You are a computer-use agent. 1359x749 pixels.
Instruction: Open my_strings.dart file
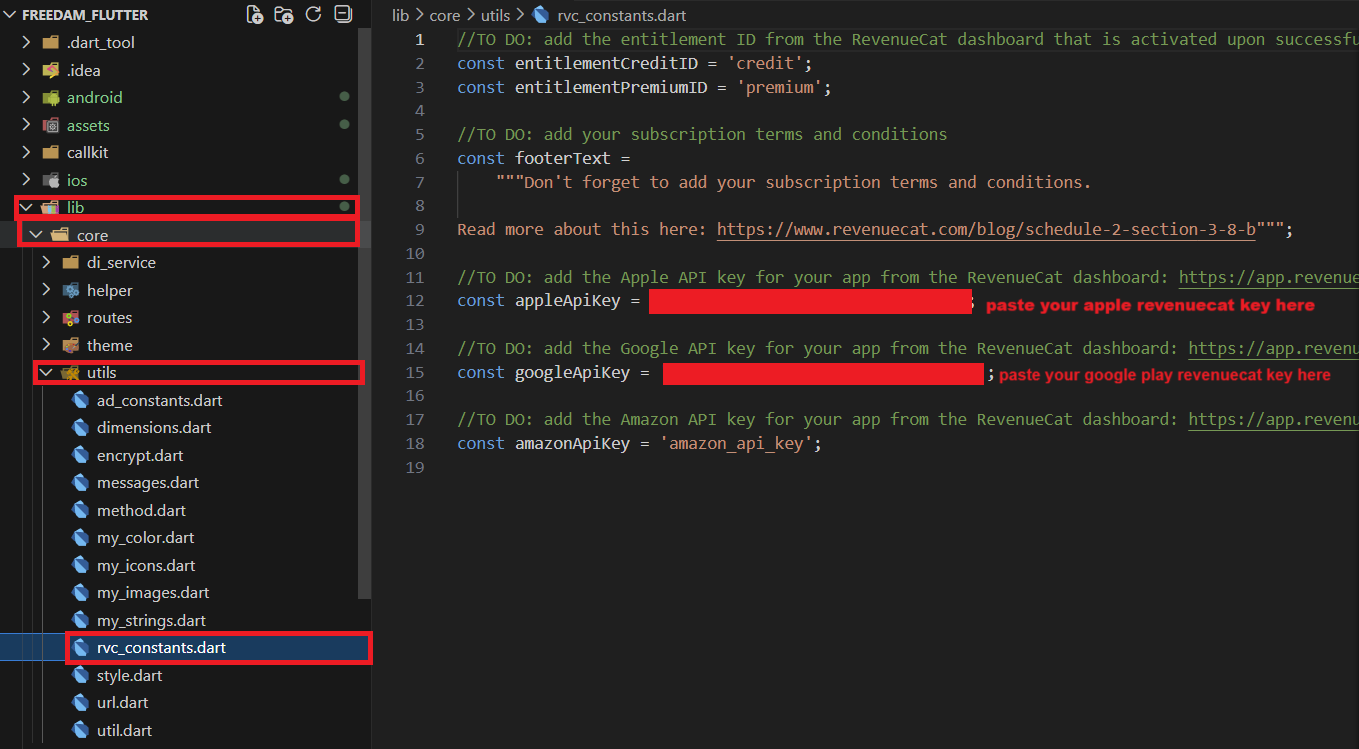click(x=151, y=621)
